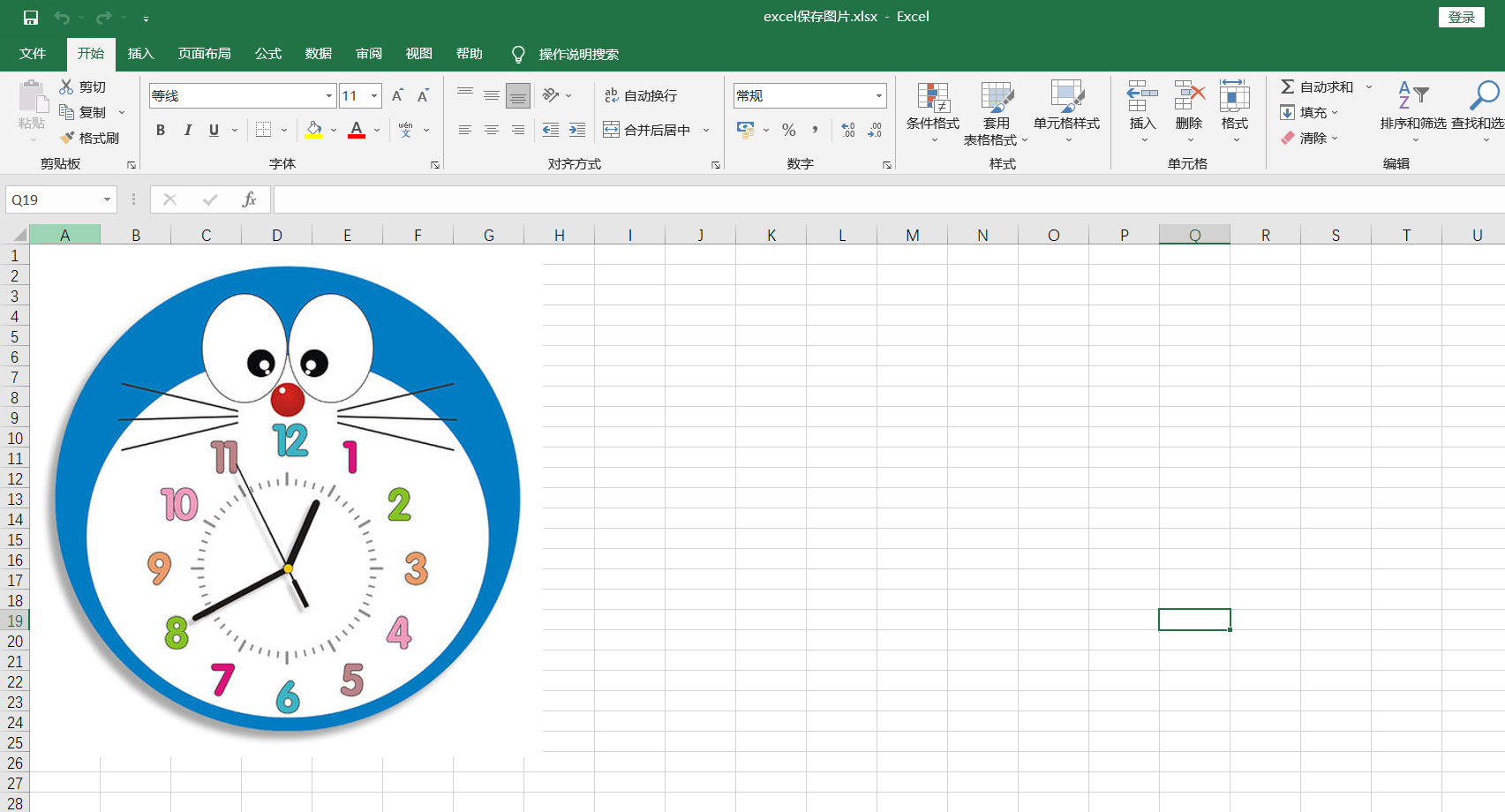Click the decrease indent icon
The width and height of the screenshot is (1505, 812).
(551, 130)
